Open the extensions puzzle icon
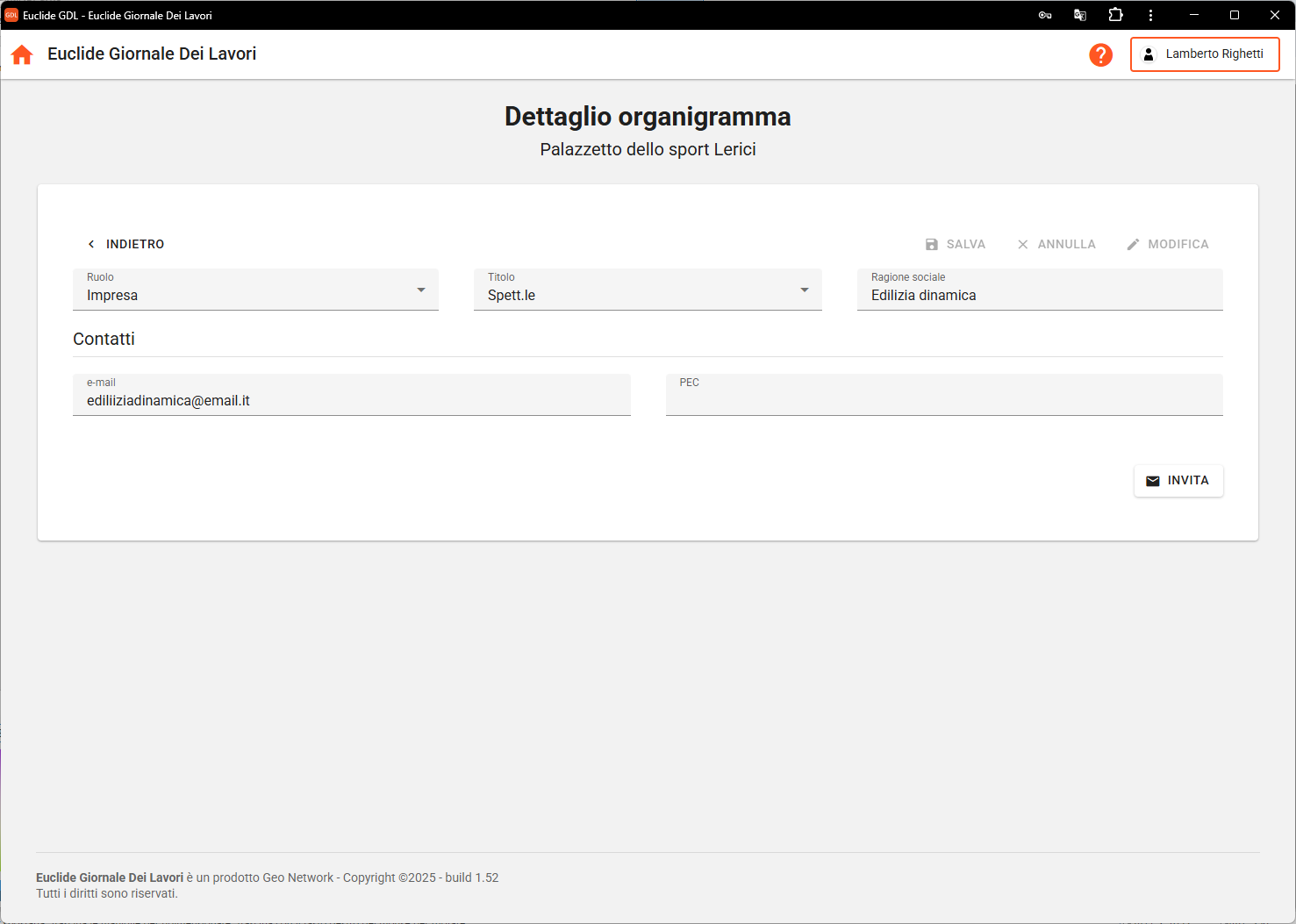 pos(1115,15)
